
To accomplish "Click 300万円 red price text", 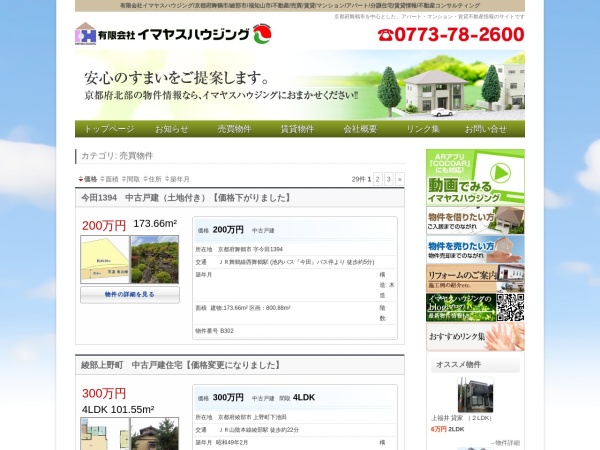I will [x=104, y=393].
